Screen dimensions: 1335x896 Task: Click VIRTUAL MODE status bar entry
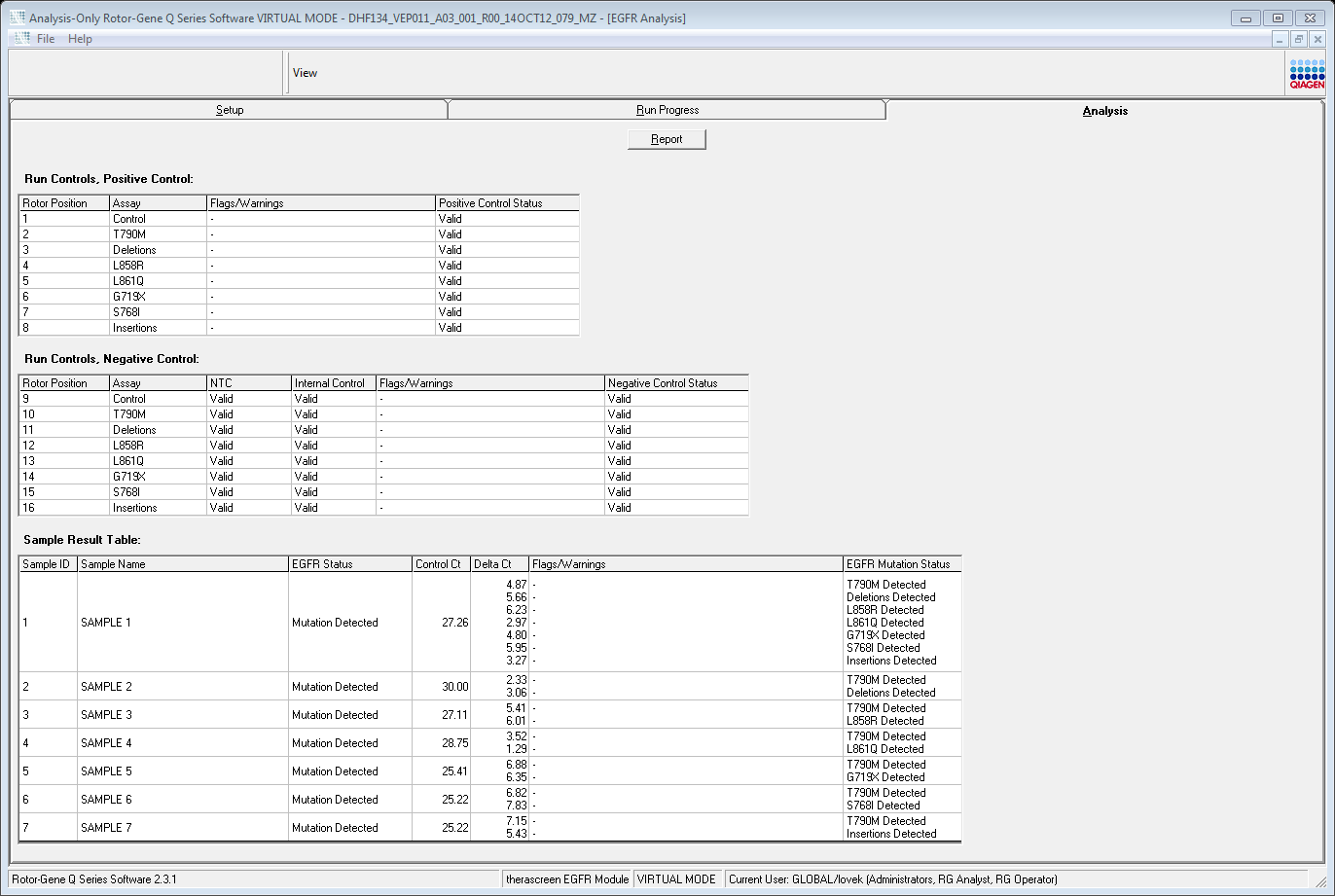click(x=676, y=879)
